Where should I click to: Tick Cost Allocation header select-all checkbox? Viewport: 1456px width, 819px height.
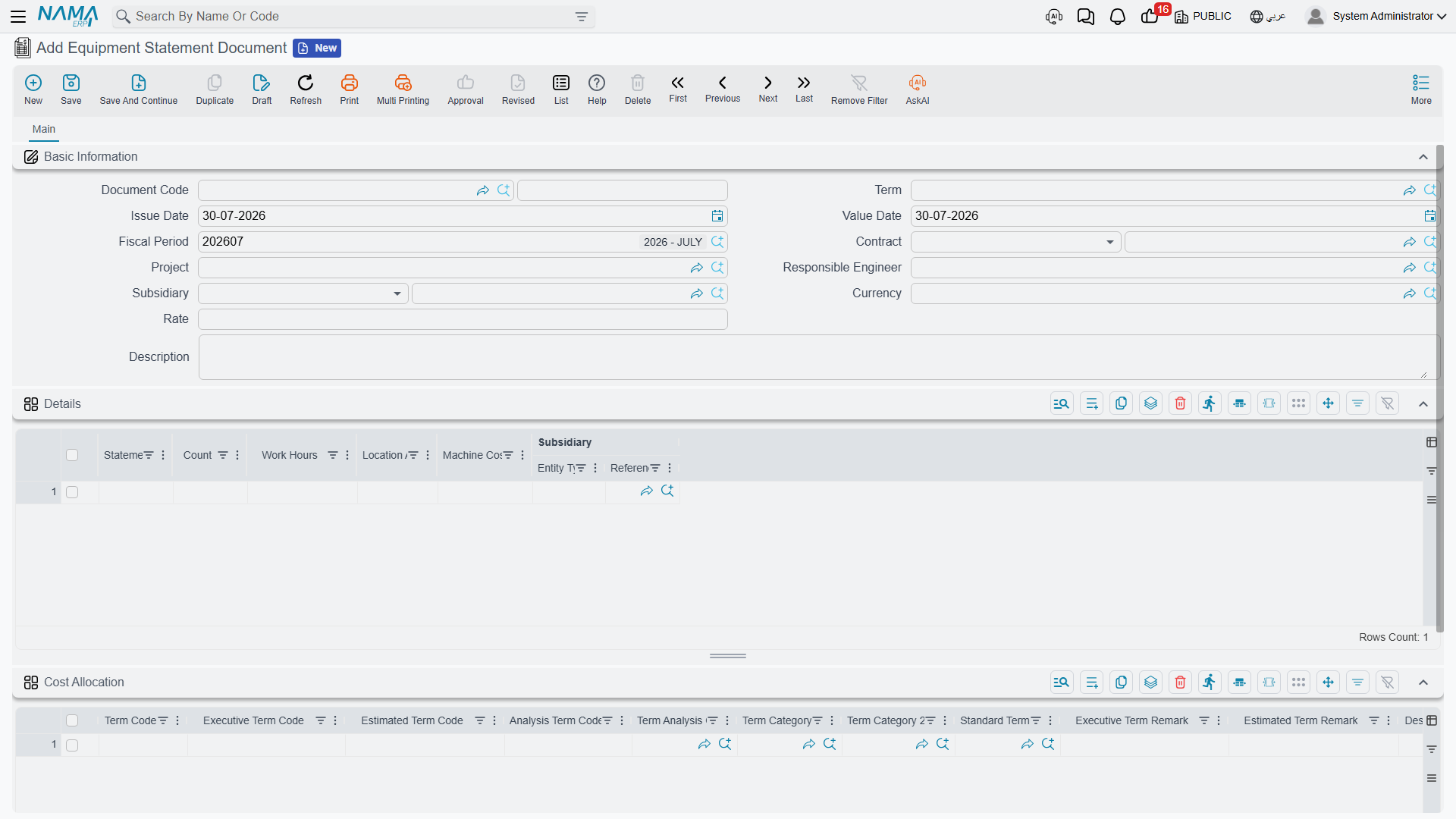[x=72, y=720]
